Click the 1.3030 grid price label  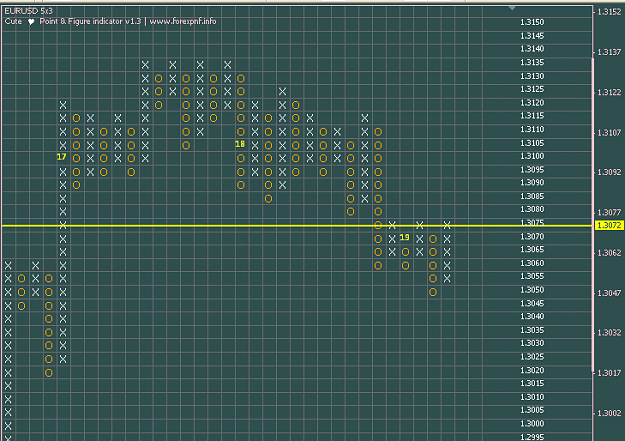click(532, 343)
